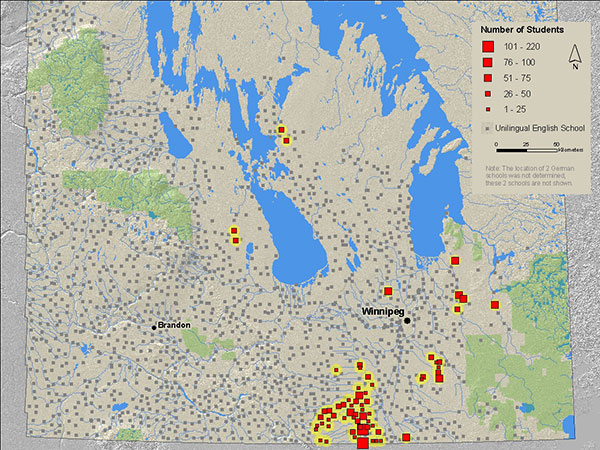The image size is (600, 450).
Task: Click the 101 - 220 legend square
Action: click(x=487, y=47)
